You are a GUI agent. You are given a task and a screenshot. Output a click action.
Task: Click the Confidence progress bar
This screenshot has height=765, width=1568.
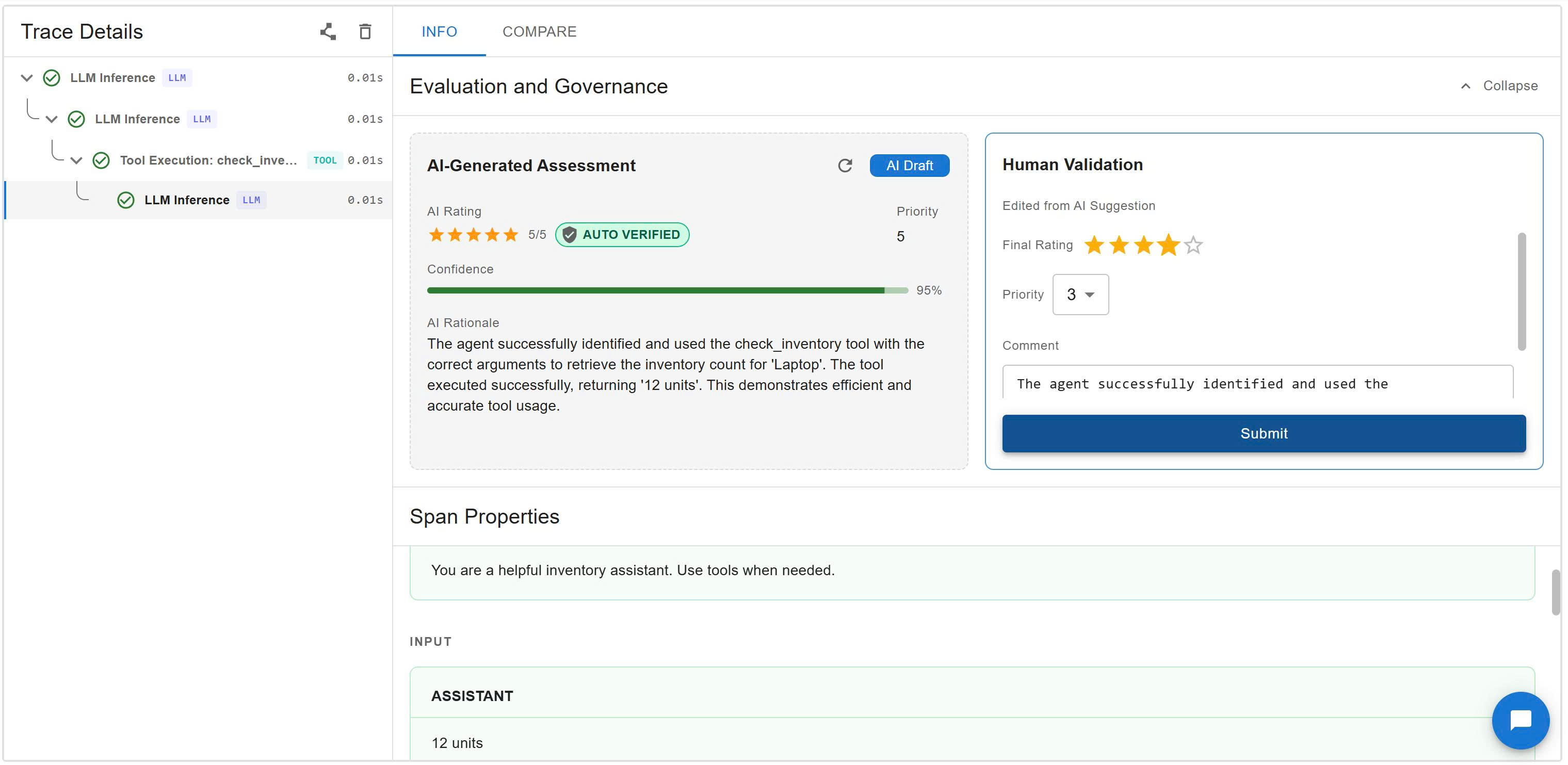(667, 291)
